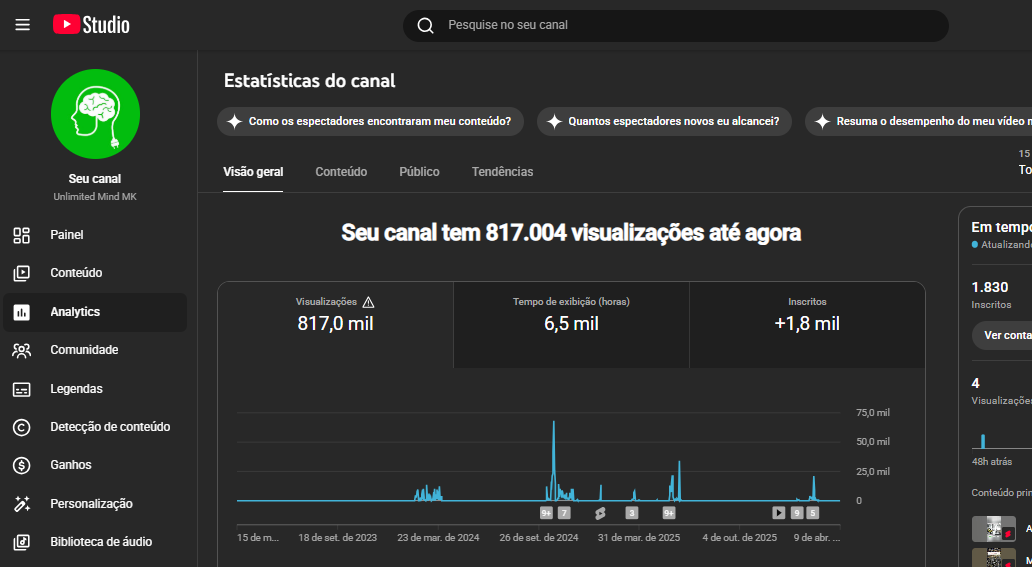Open Legendas subtitles section
This screenshot has width=1032, height=567.
tap(95, 389)
